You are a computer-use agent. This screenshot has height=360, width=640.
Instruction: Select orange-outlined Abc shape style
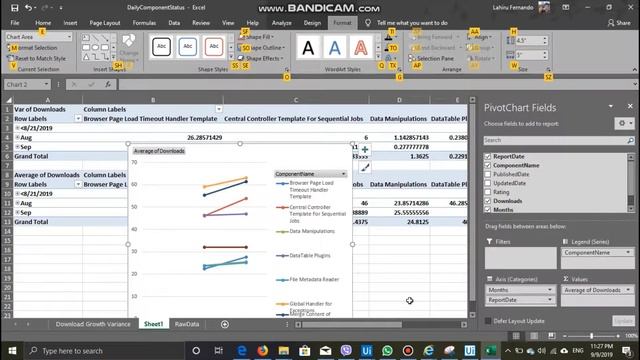coord(214,47)
